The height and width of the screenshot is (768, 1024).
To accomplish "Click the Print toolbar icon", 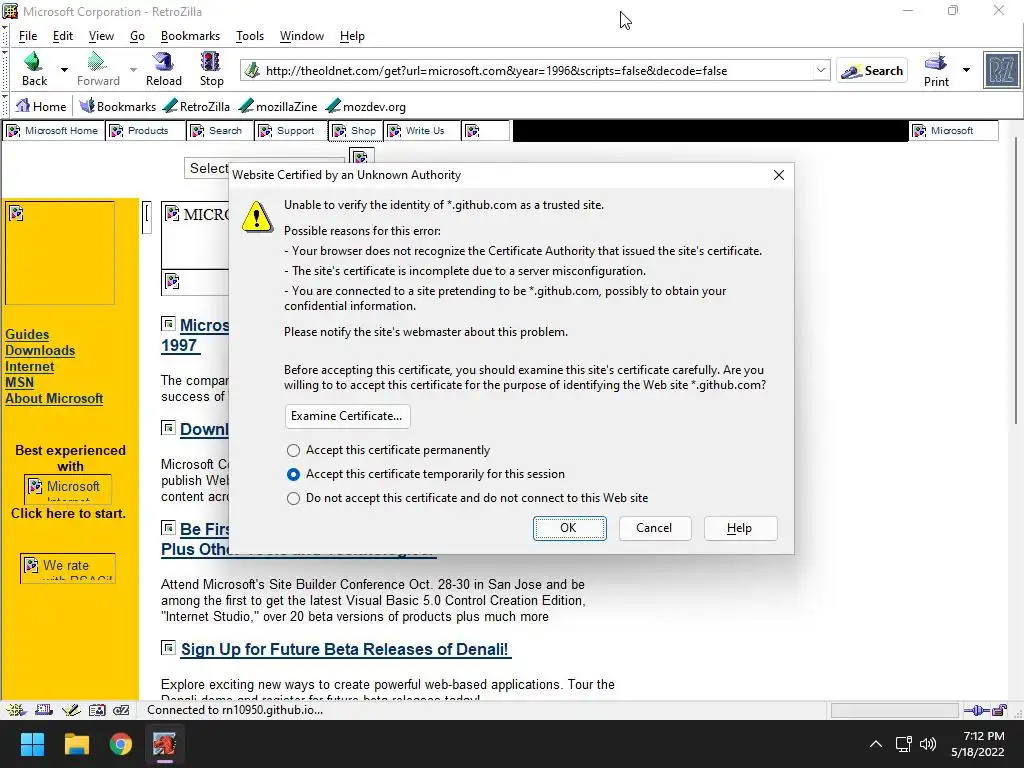I will 935,63.
